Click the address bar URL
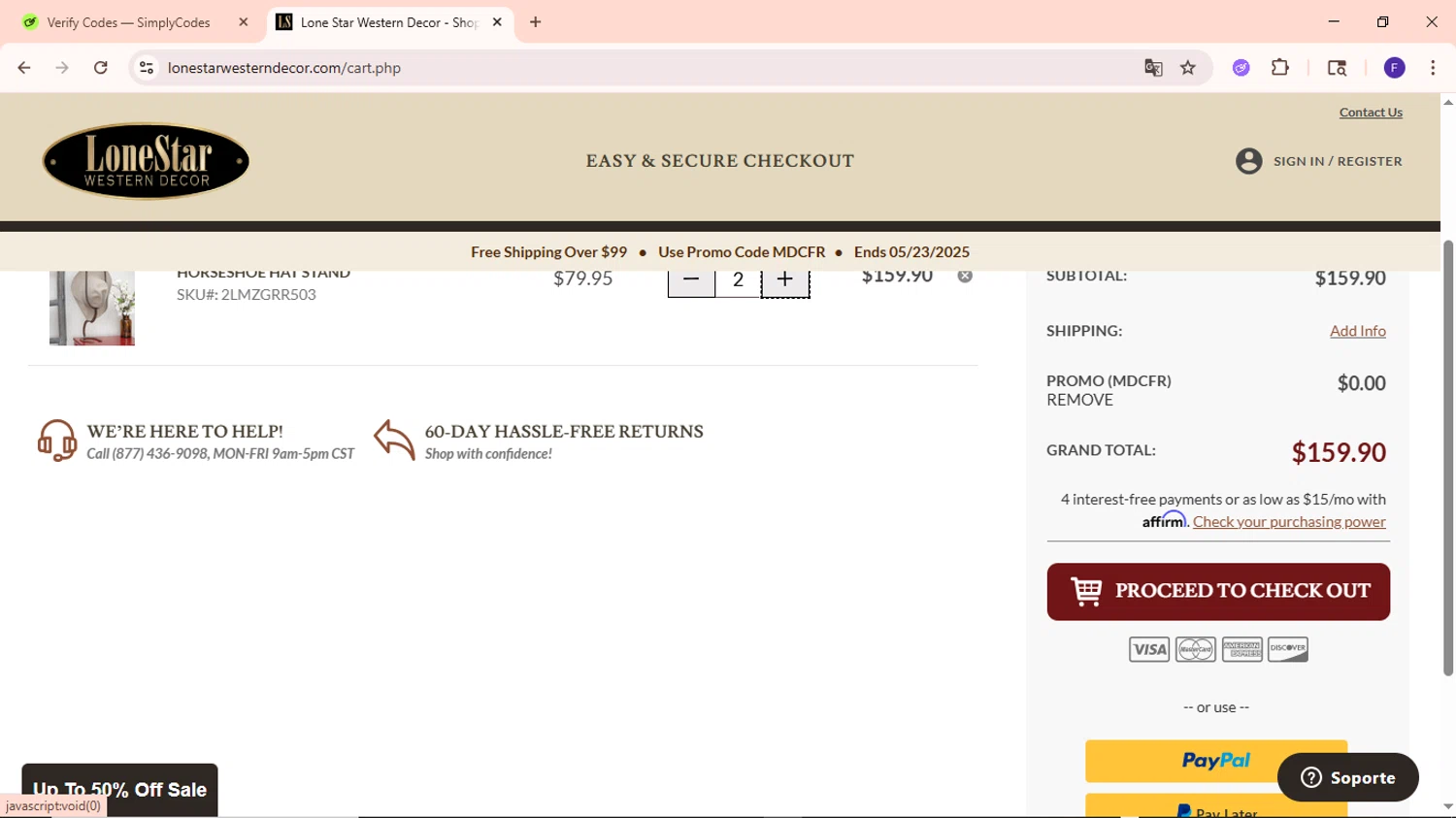Image resolution: width=1456 pixels, height=818 pixels. [x=284, y=68]
